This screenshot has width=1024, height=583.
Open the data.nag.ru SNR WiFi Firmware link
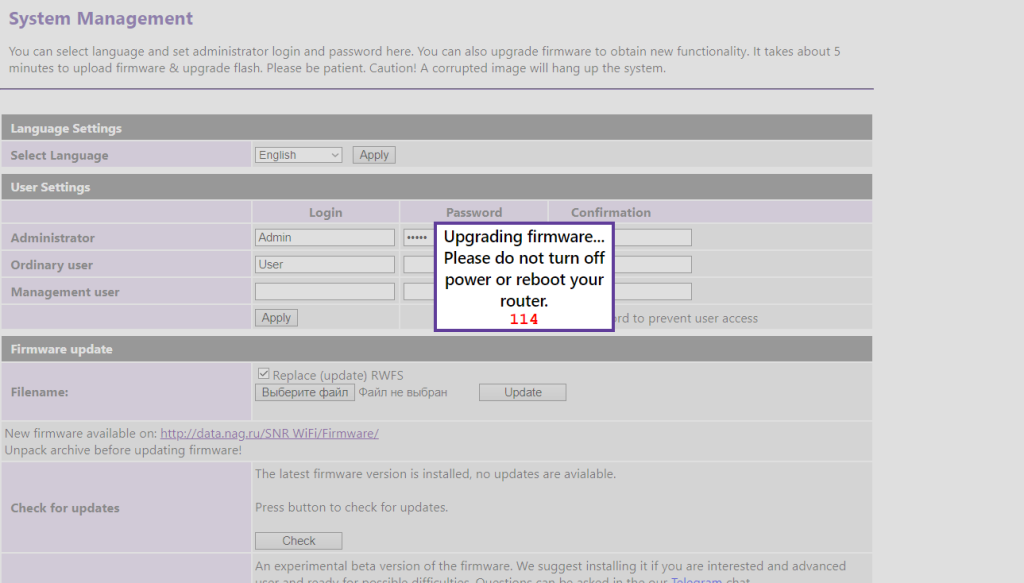[x=270, y=433]
